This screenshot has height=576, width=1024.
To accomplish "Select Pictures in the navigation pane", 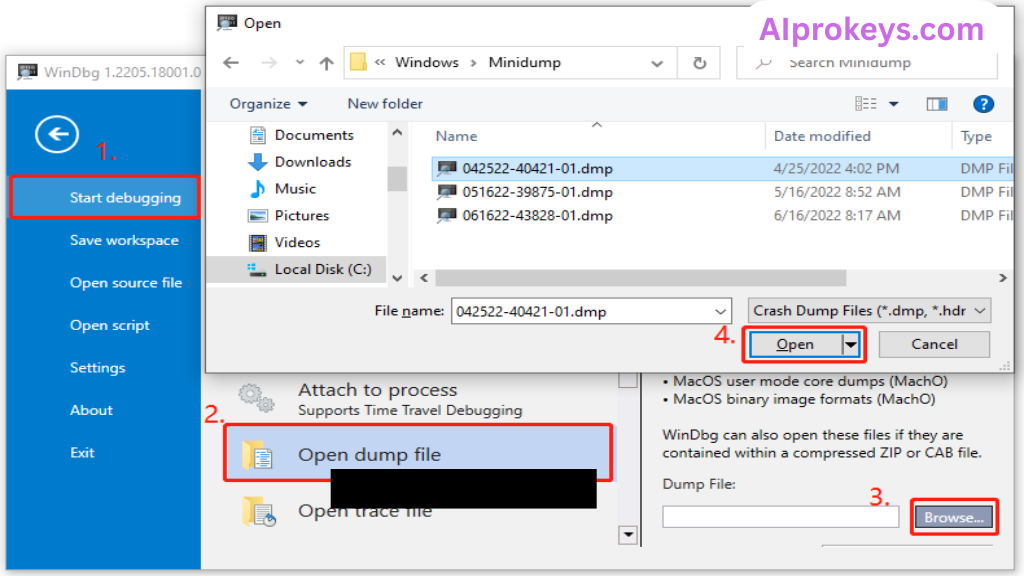I will 302,216.
